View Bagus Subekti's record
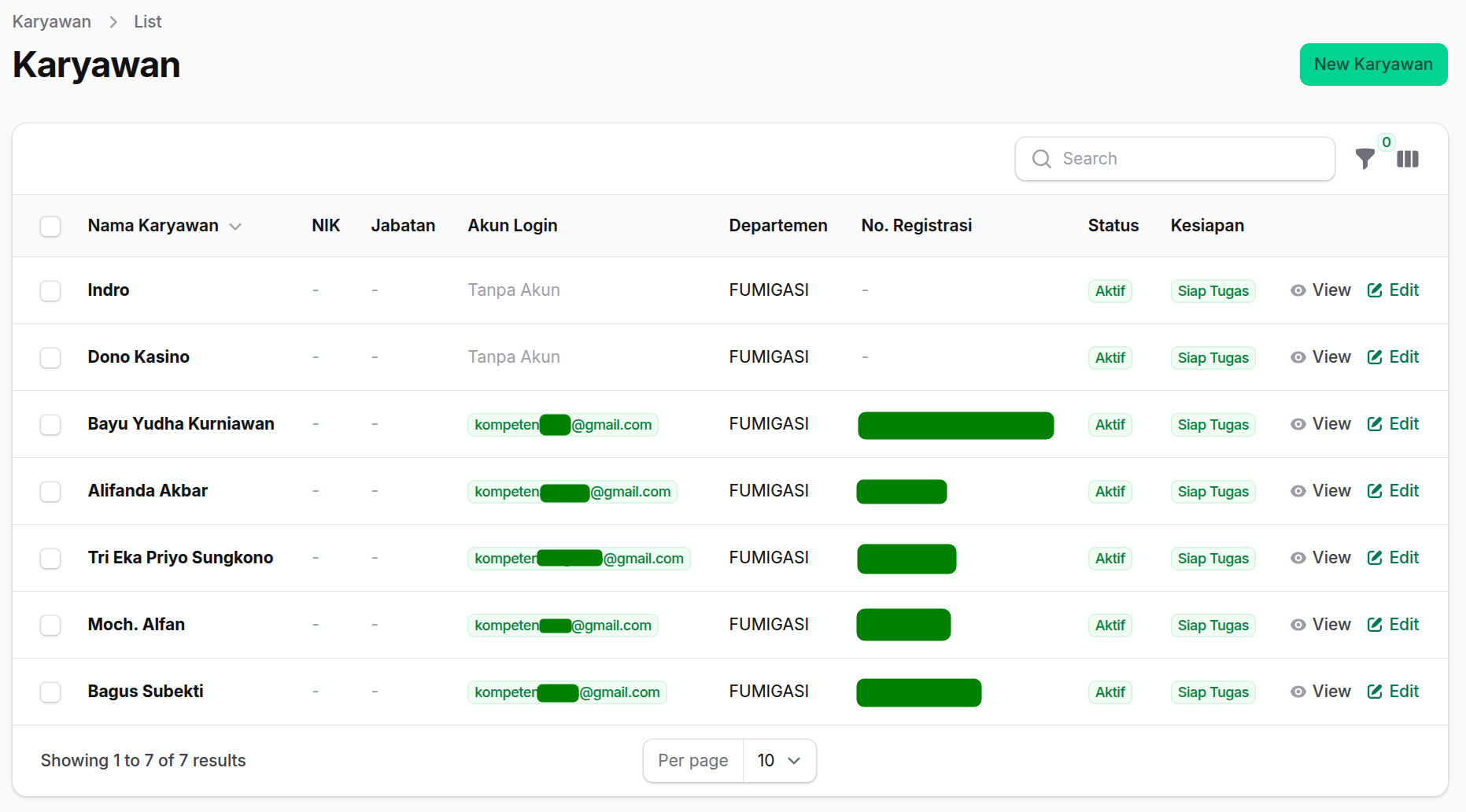This screenshot has height=812, width=1466. tap(1320, 692)
